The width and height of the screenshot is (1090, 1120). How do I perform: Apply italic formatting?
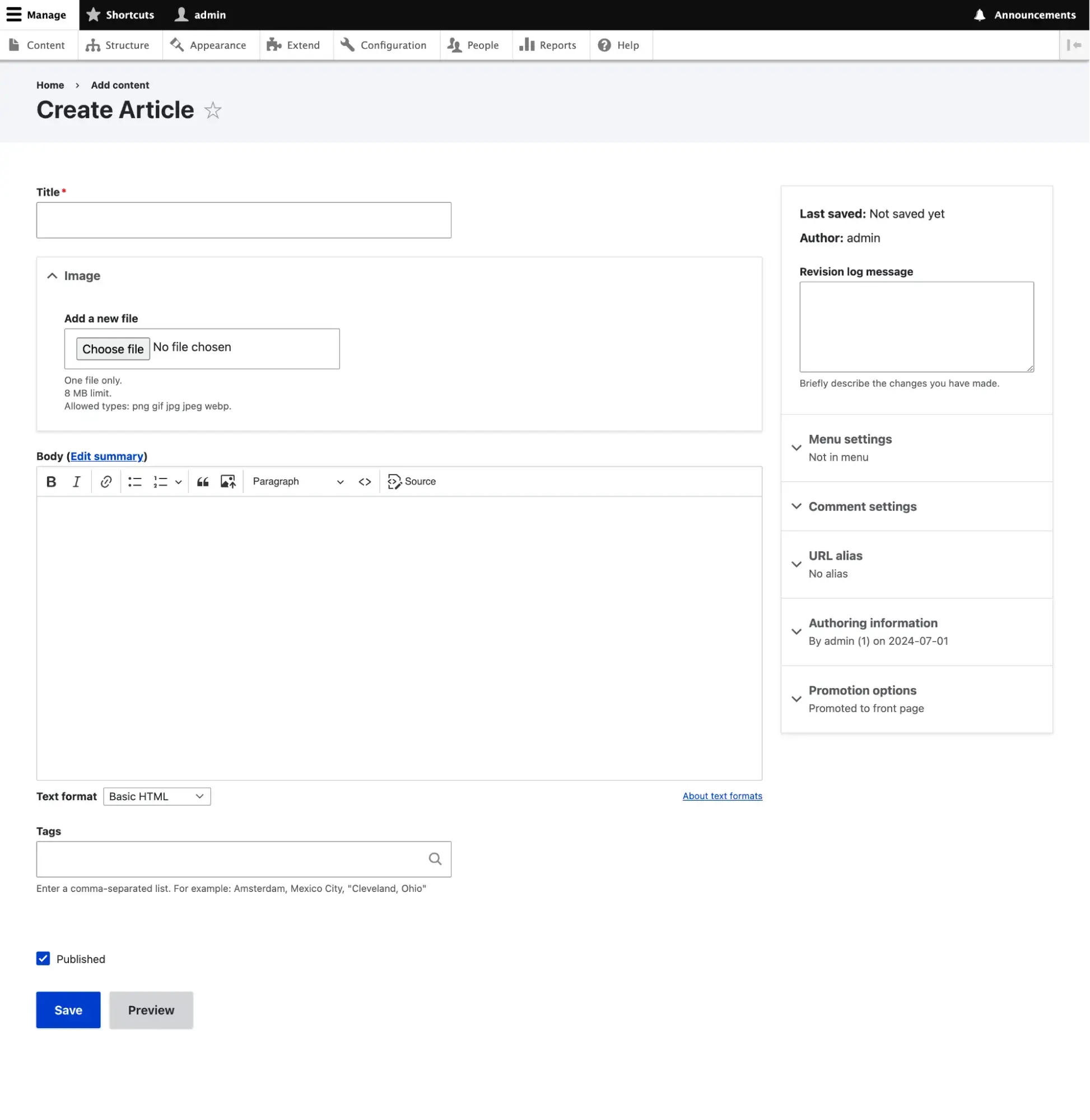(x=76, y=481)
